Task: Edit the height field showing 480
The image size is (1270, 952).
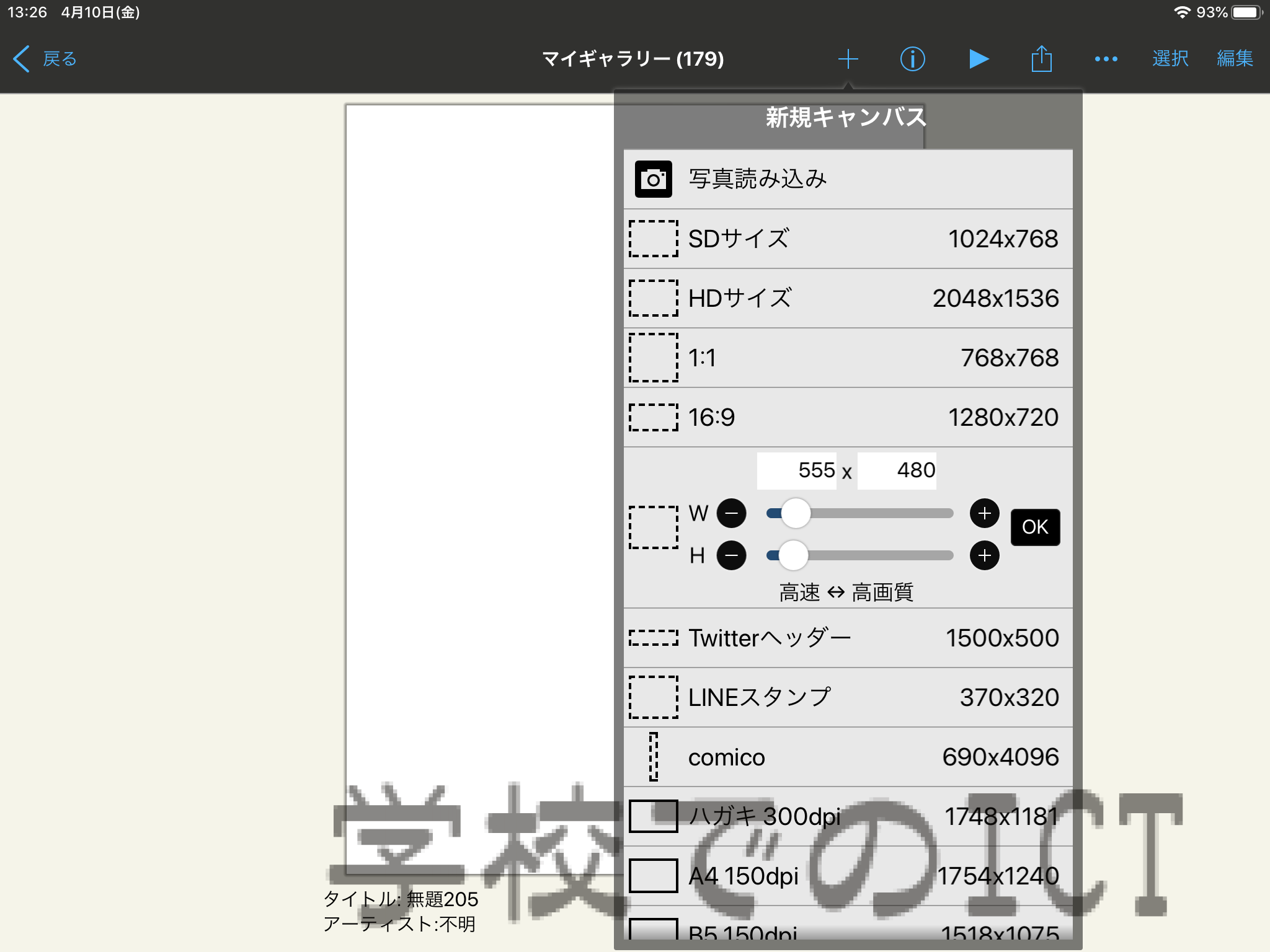Action: pyautogui.click(x=897, y=470)
